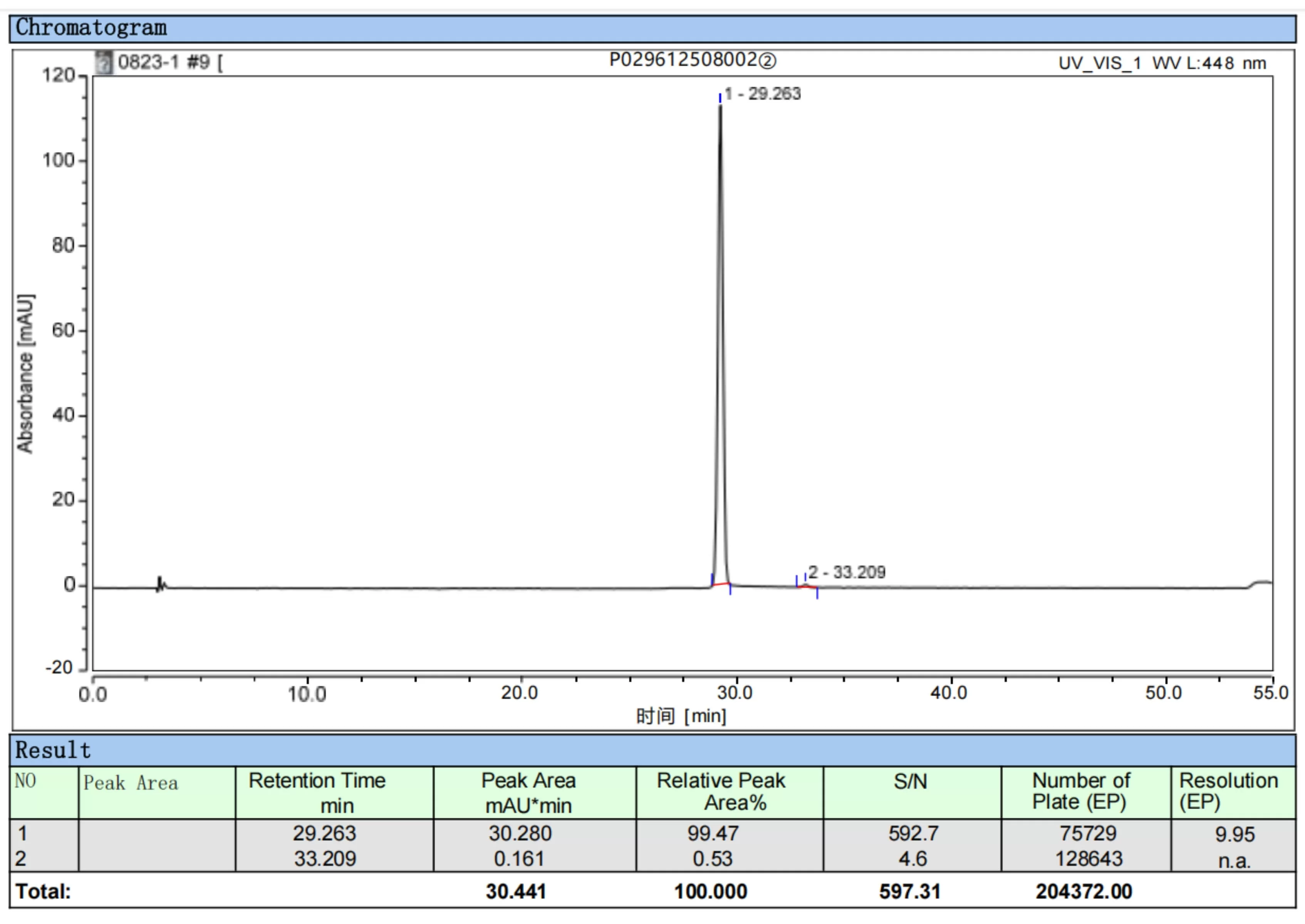Viewport: 1305px width, 924px height.
Task: Click peak 2 label at 33.209
Action: (846, 572)
